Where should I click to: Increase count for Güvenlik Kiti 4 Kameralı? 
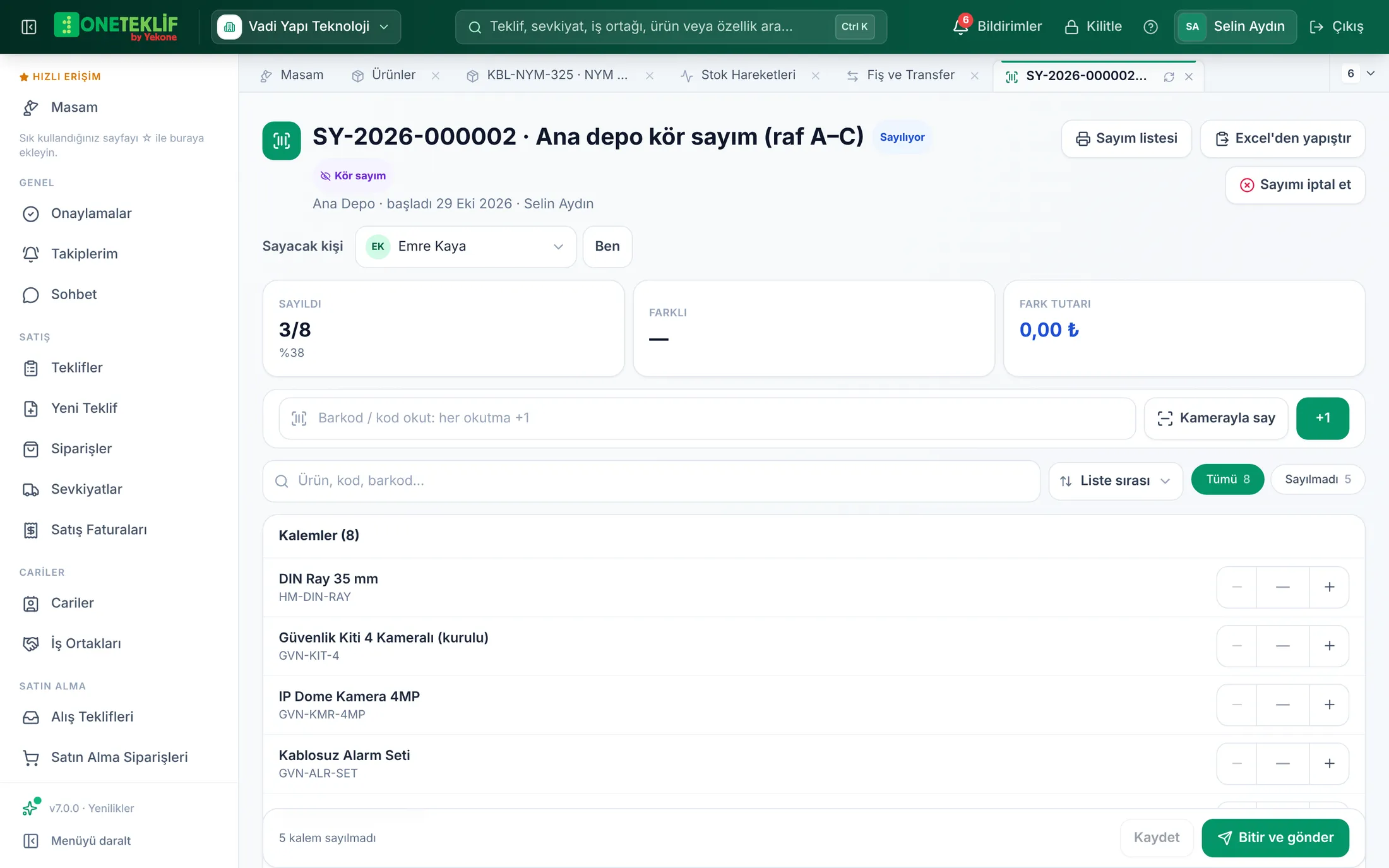(1329, 646)
